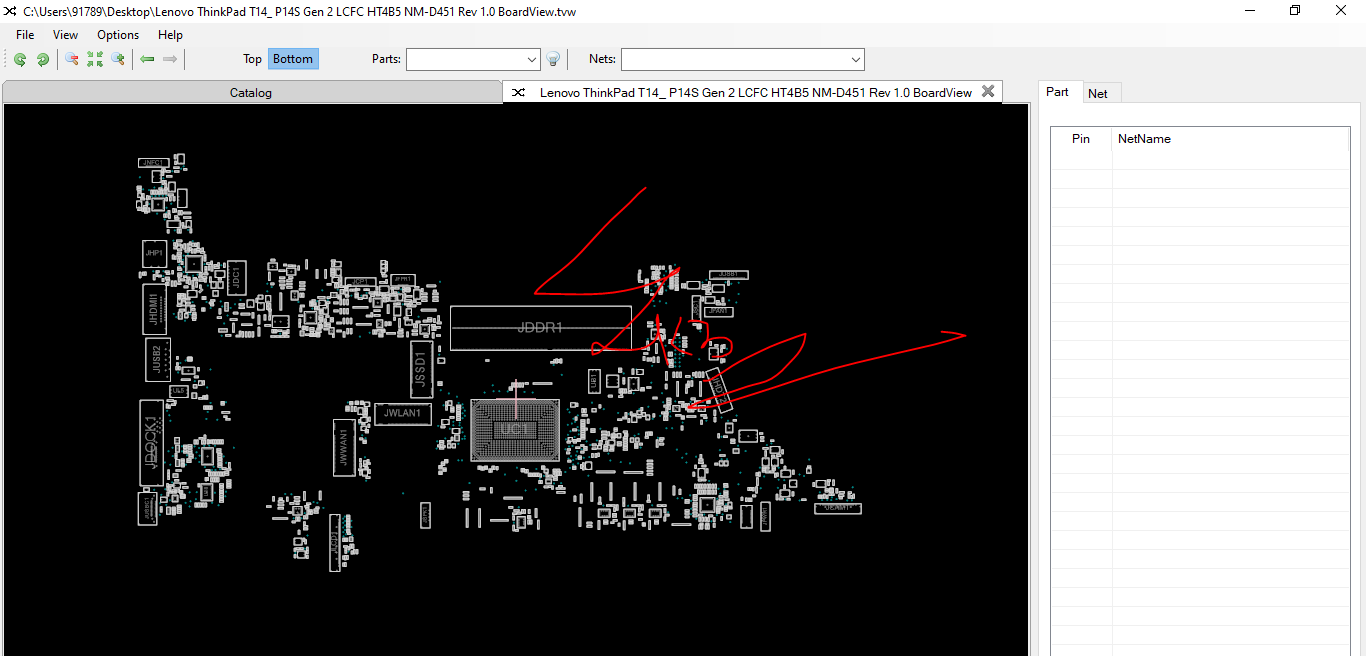
Task: Select the JNFC1 connector component
Action: (151, 162)
